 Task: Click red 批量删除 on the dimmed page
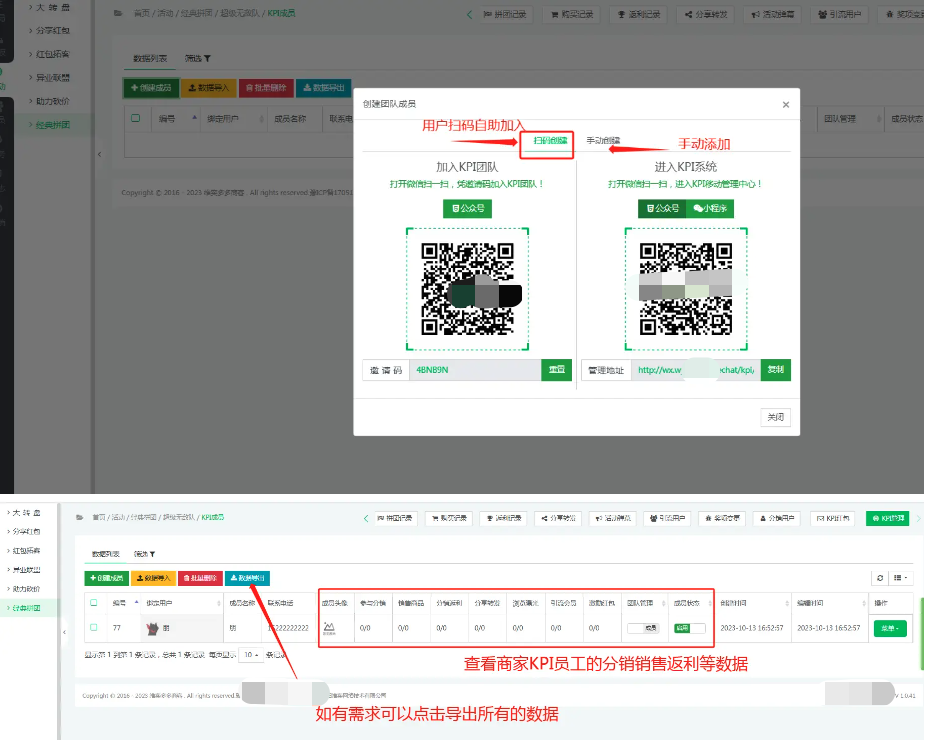pos(266,88)
